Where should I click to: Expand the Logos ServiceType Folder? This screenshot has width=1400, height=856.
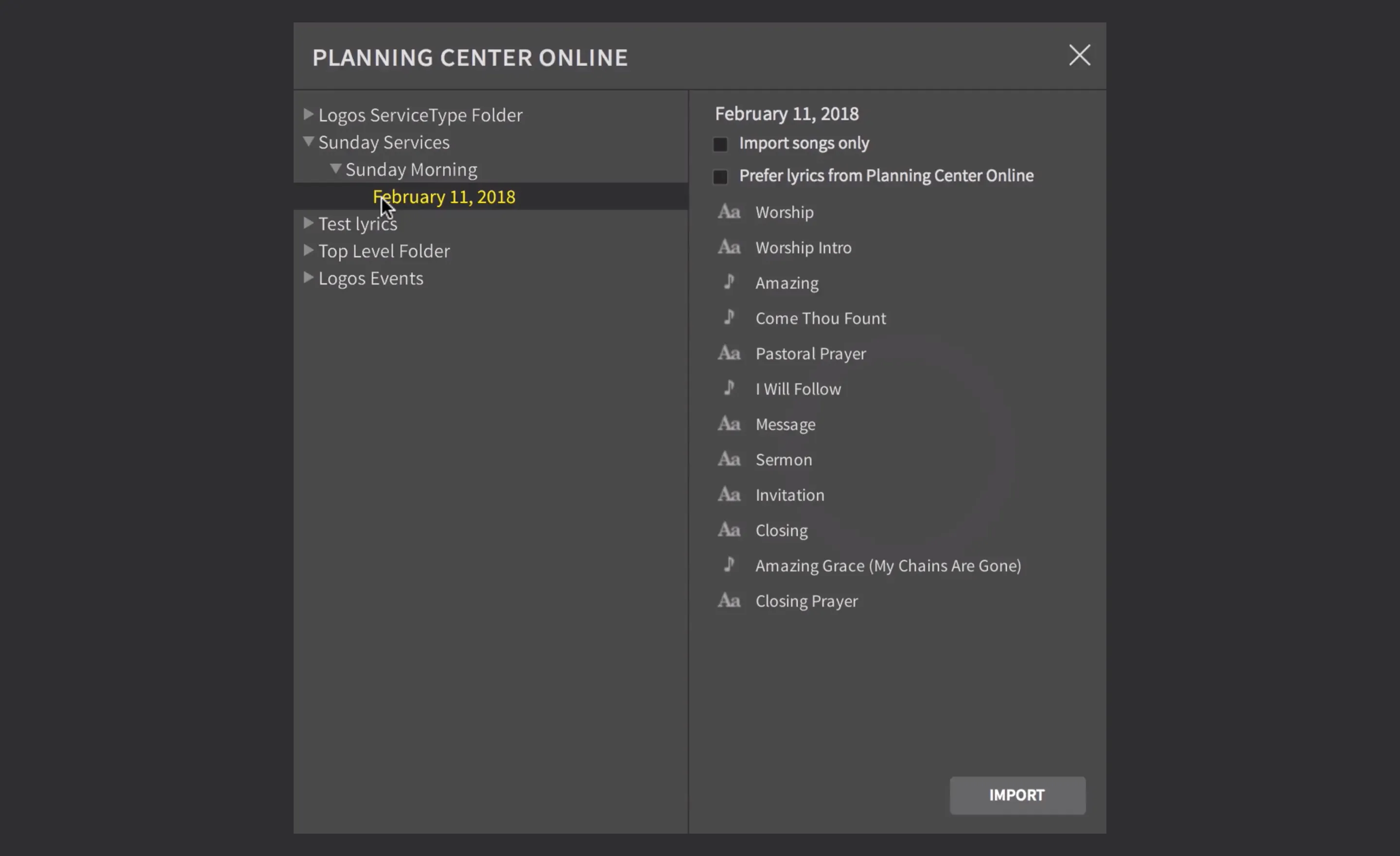309,114
